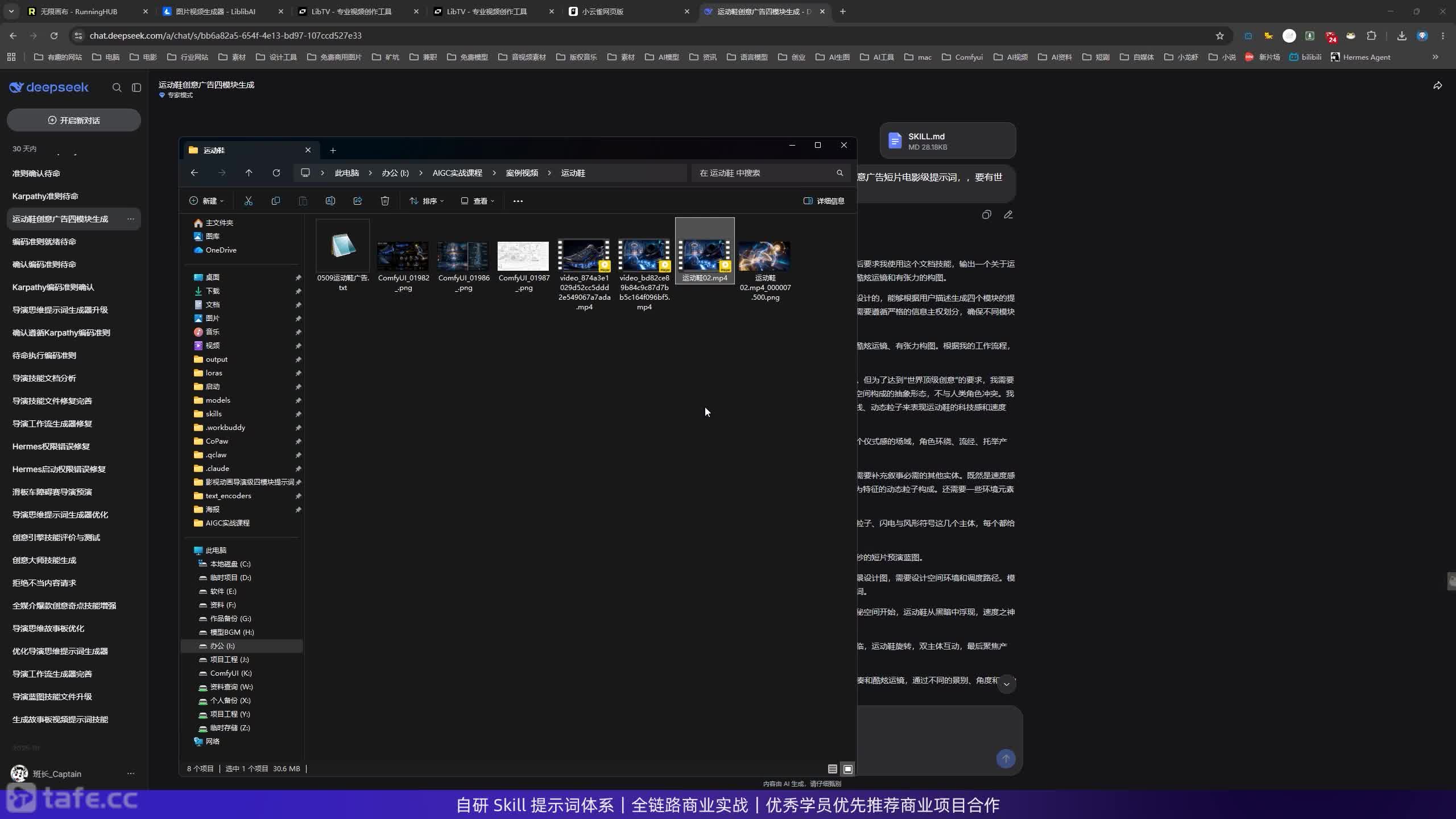Screen dimensions: 1456x819
Task: Click the delete trash icon in Explorer toolbar
Action: click(385, 201)
